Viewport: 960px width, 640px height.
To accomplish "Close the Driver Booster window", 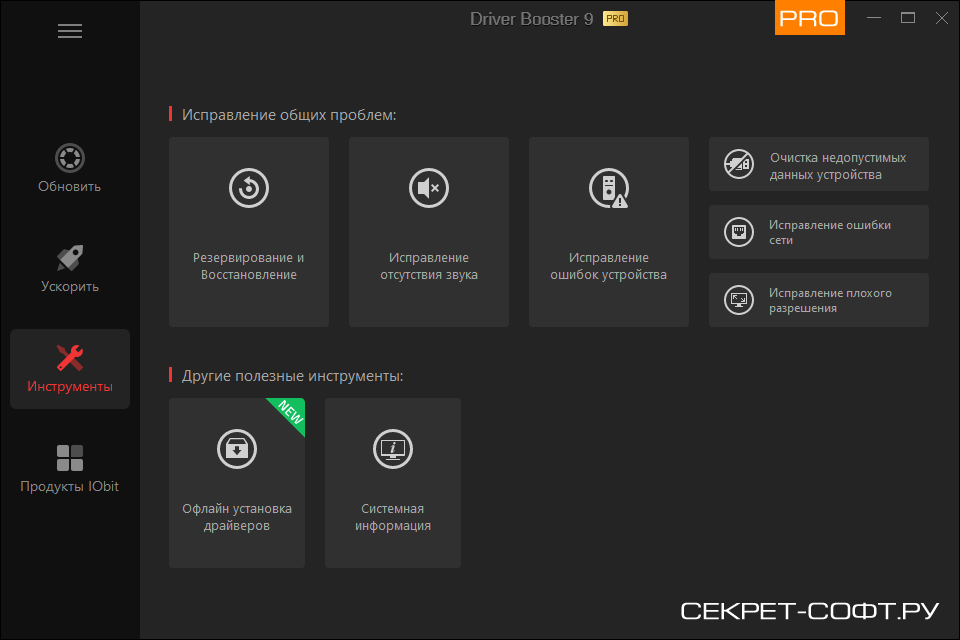I will 942,18.
